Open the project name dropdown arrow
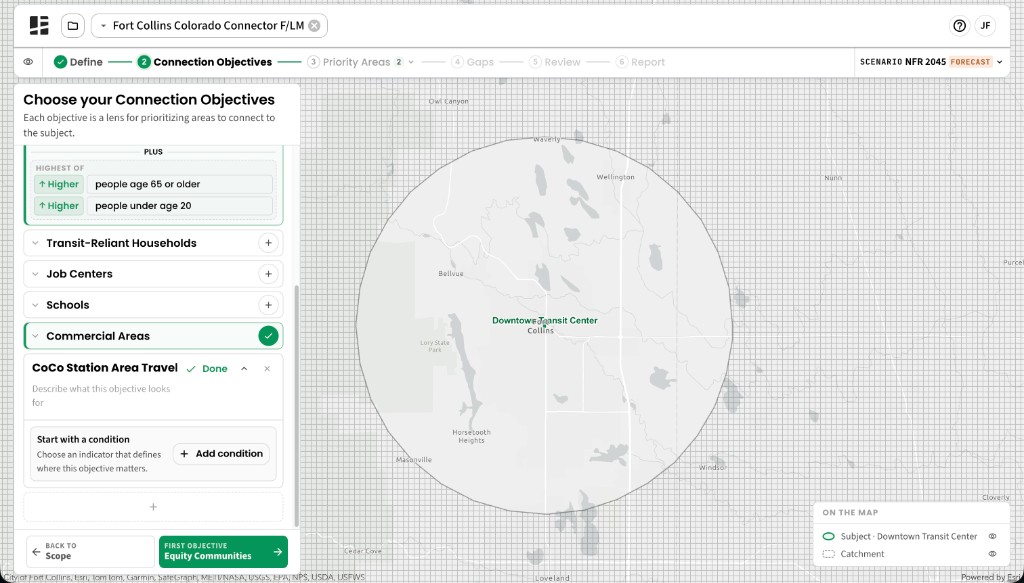This screenshot has height=583, width=1024. (x=103, y=25)
